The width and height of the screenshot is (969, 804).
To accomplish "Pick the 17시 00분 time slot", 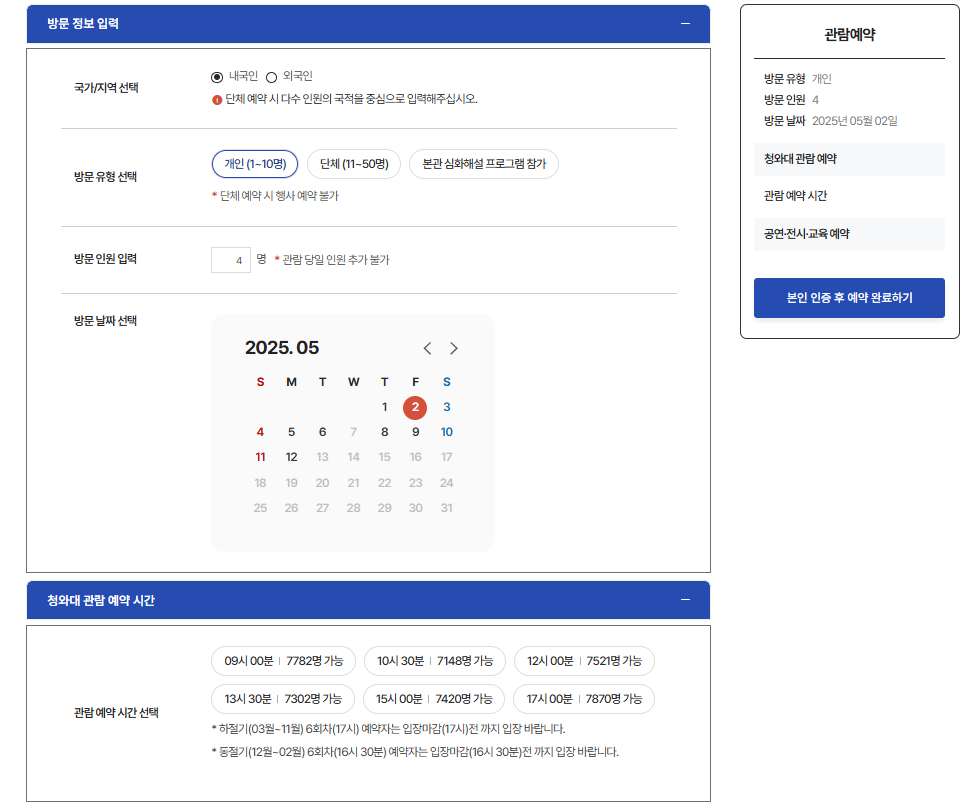I will tap(584, 699).
